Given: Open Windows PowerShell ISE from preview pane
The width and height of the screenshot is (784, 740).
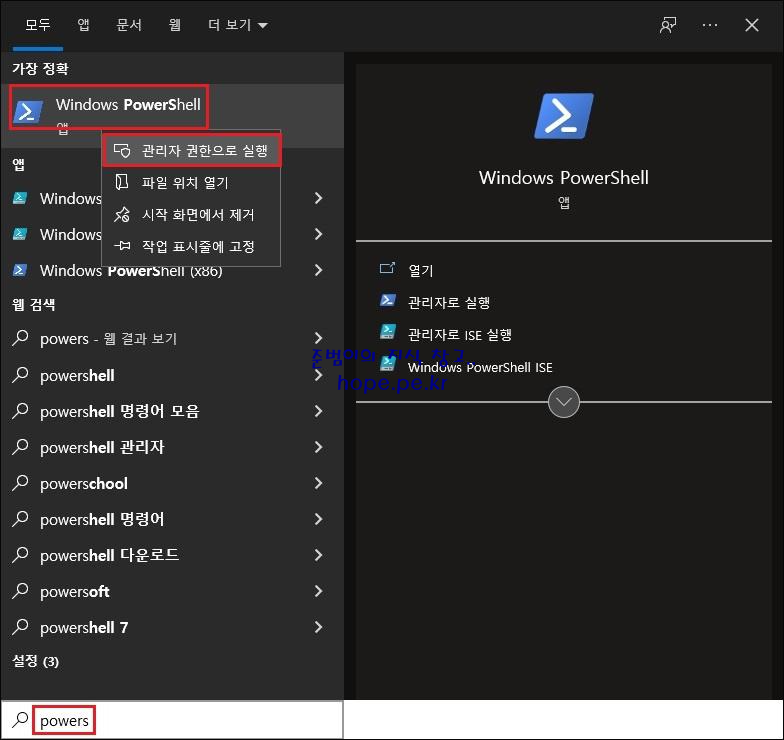Looking at the screenshot, I should (x=480, y=368).
